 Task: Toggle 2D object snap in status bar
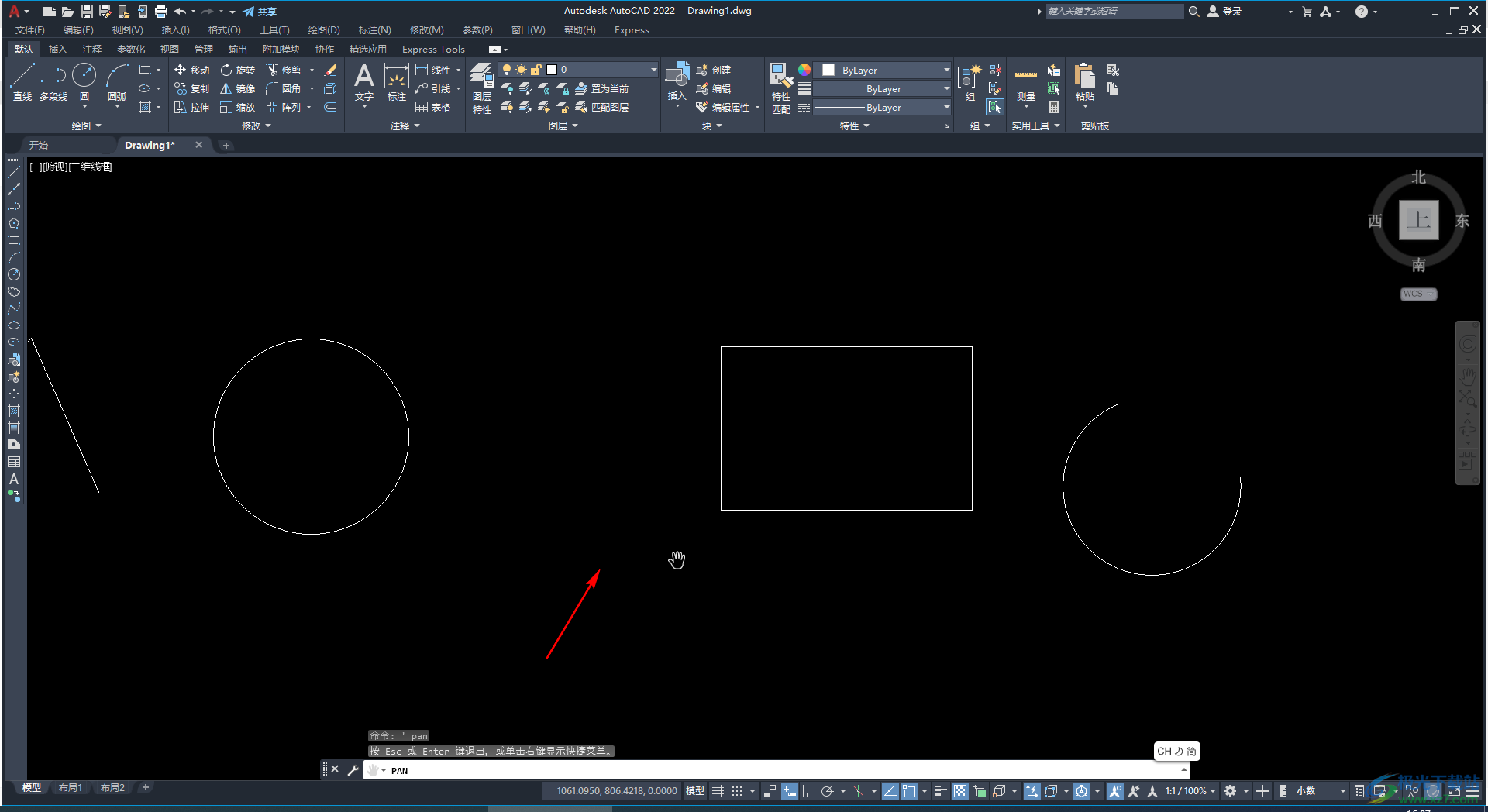coord(909,791)
